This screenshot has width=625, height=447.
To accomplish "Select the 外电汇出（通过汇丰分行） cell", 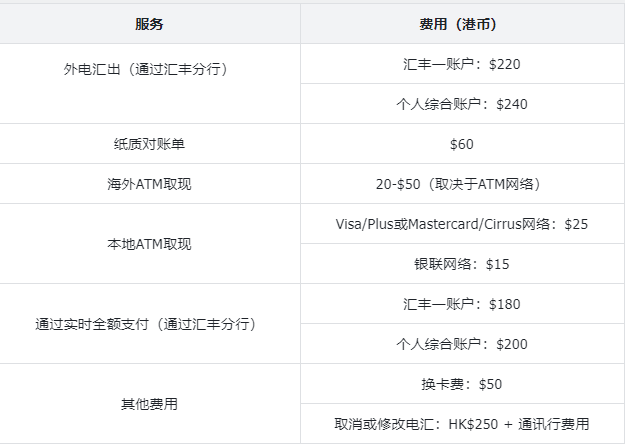I will pyautogui.click(x=149, y=83).
